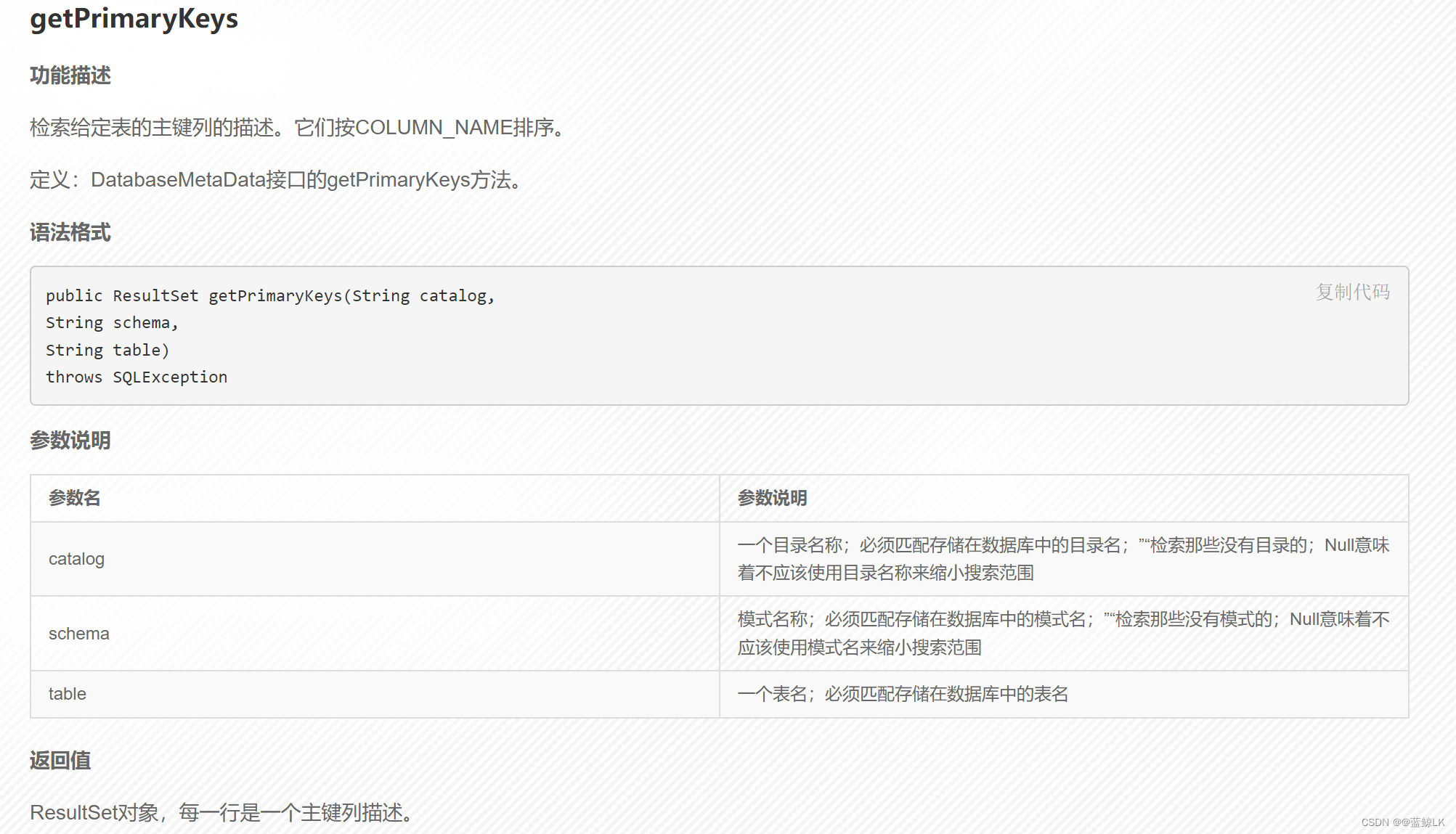Select the text DatabaseMetaData in the definition line
Viewport: 1456px width, 834px height.
[x=178, y=179]
